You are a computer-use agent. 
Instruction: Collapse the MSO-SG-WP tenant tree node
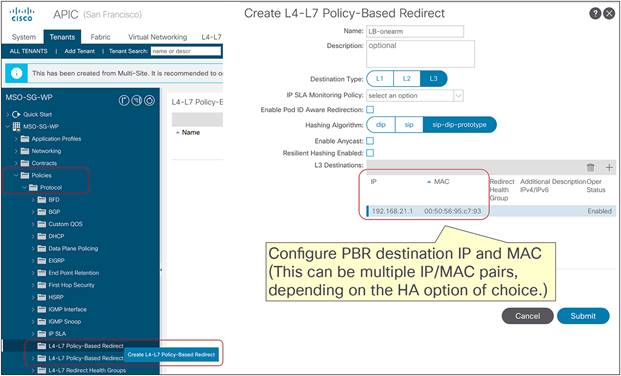pyautogui.click(x=8, y=126)
